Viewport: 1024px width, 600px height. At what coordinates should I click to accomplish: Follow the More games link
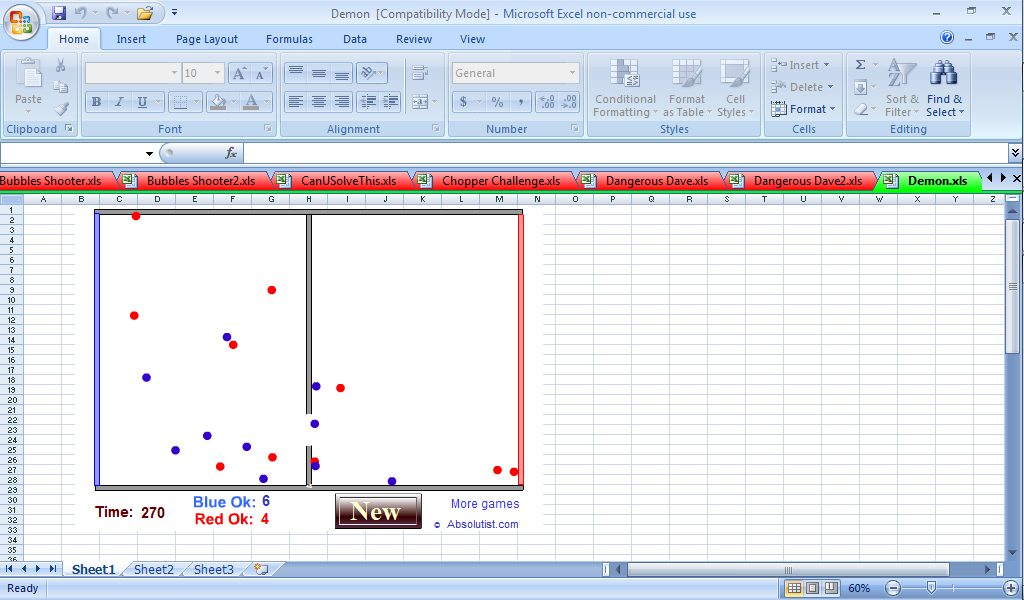(x=485, y=504)
